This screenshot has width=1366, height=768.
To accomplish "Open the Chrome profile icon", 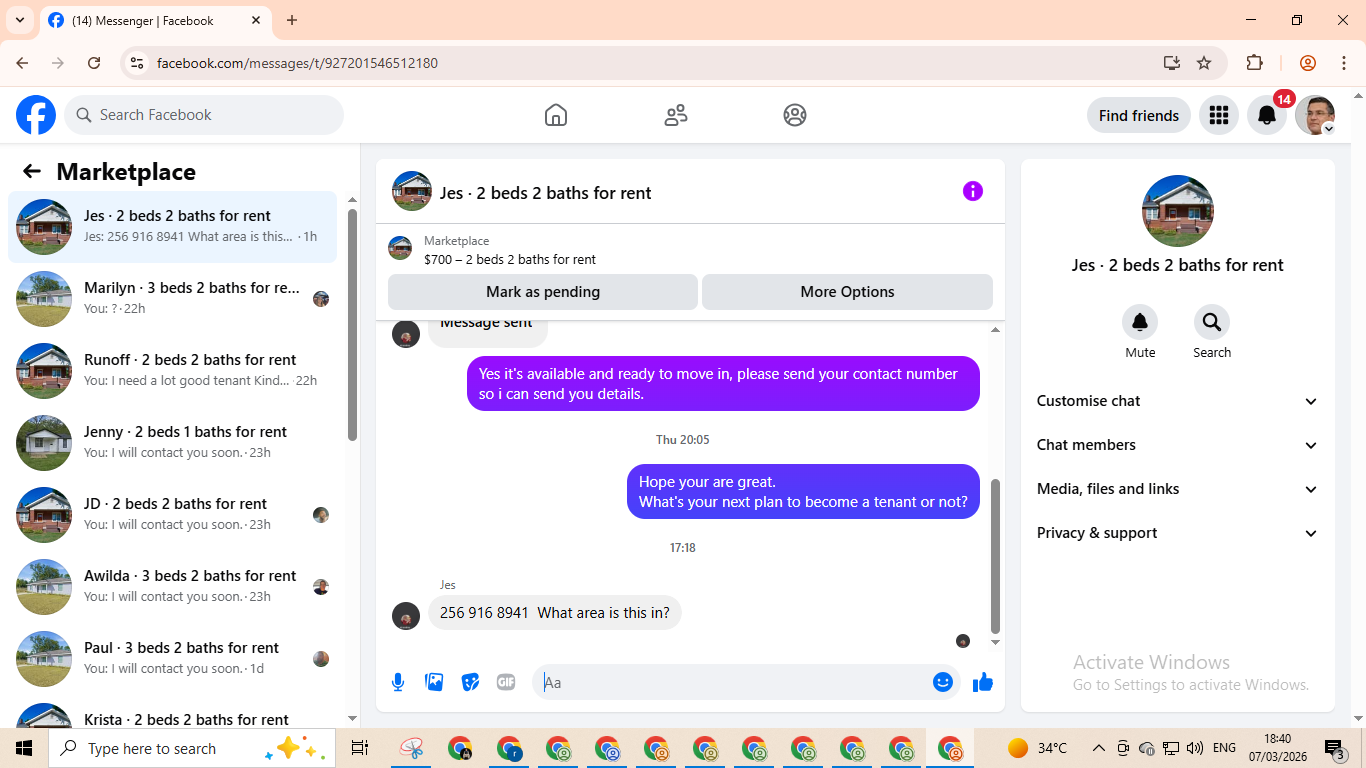I will coord(1308,63).
